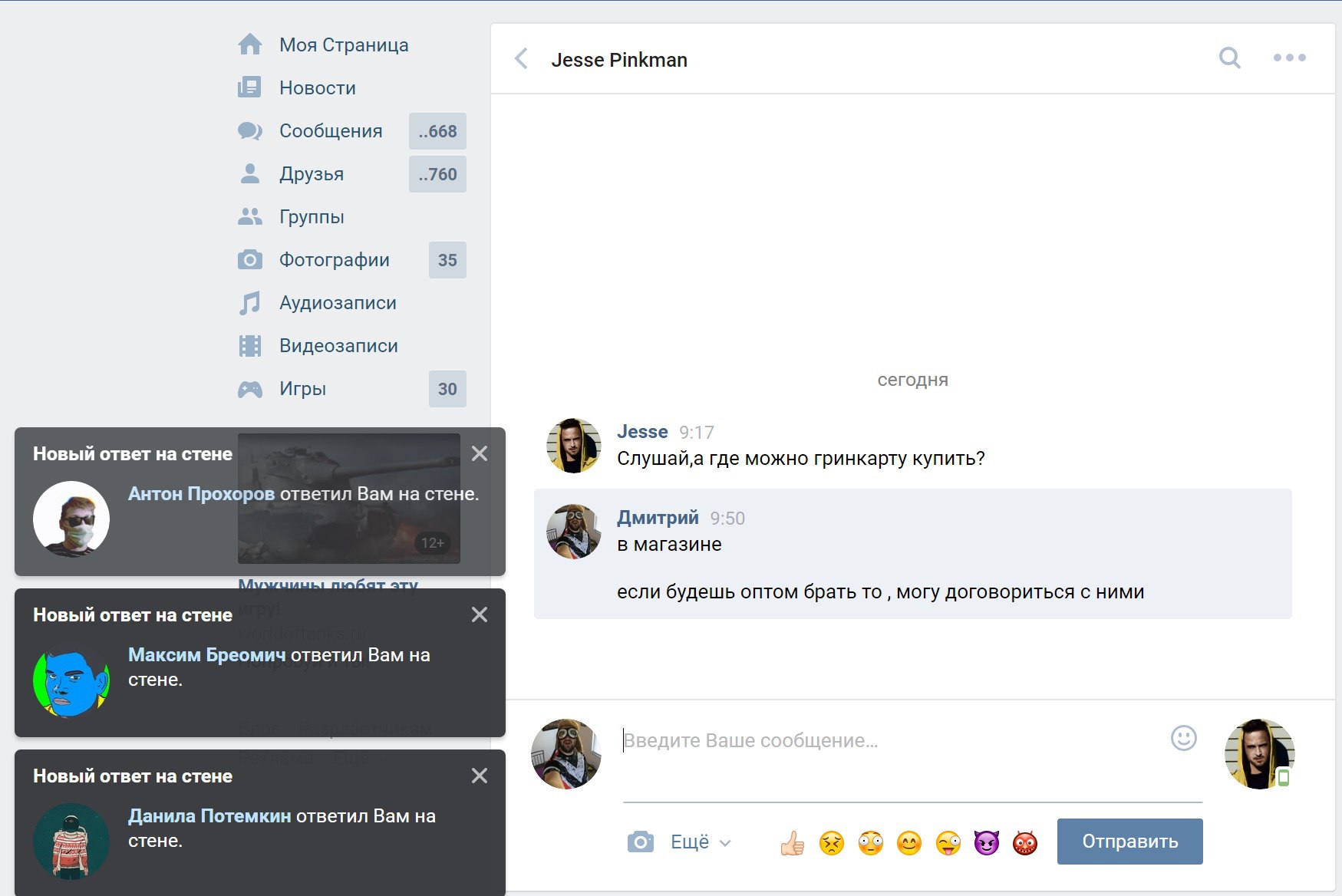The height and width of the screenshot is (896, 1342).
Task: Click Антон Прохоров avatar in notification
Action: tap(71, 519)
